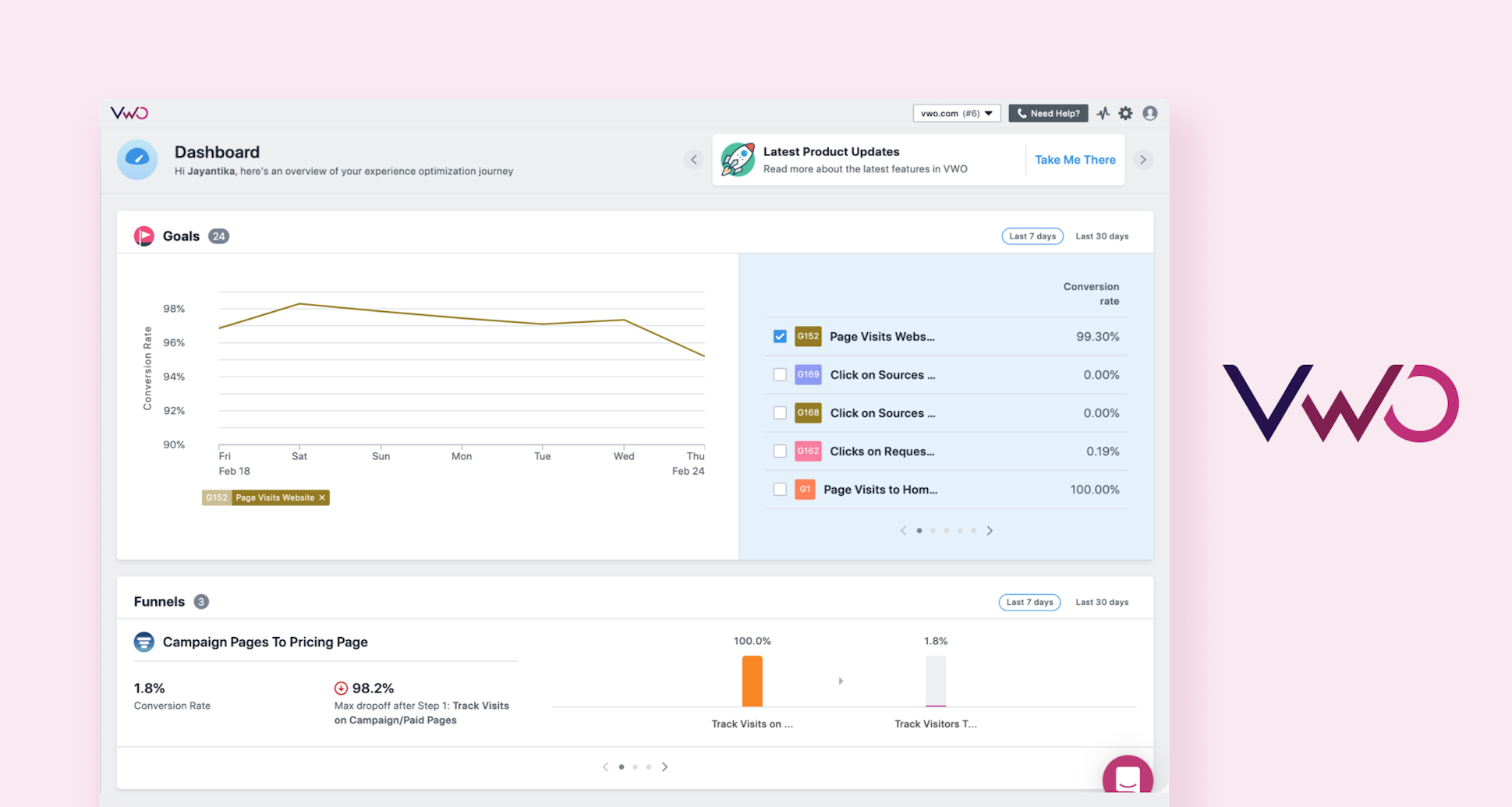Image resolution: width=1512 pixels, height=807 pixels.
Task: Select Last 30 days for Goals
Action: point(1101,236)
